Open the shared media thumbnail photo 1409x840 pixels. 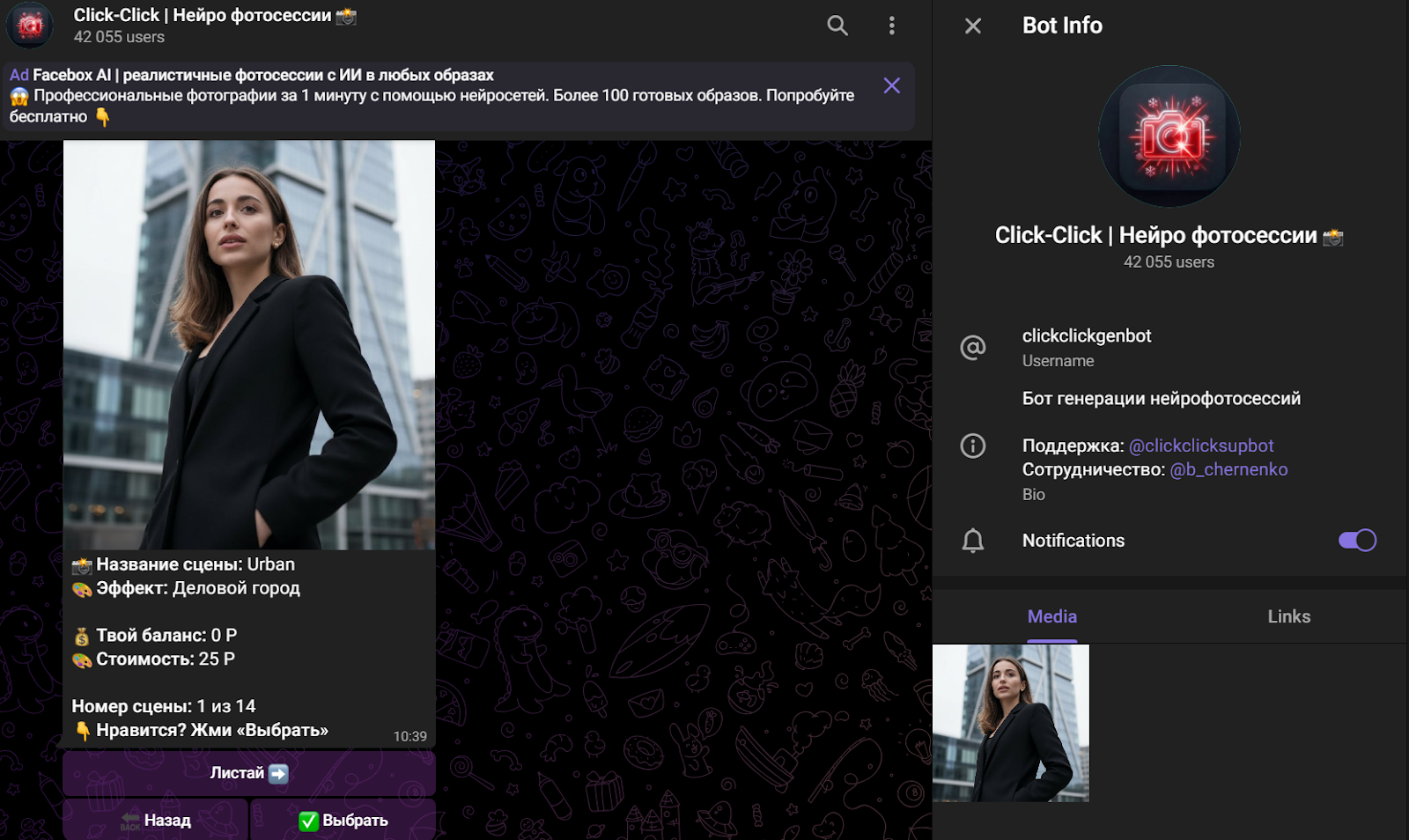[x=1011, y=723]
